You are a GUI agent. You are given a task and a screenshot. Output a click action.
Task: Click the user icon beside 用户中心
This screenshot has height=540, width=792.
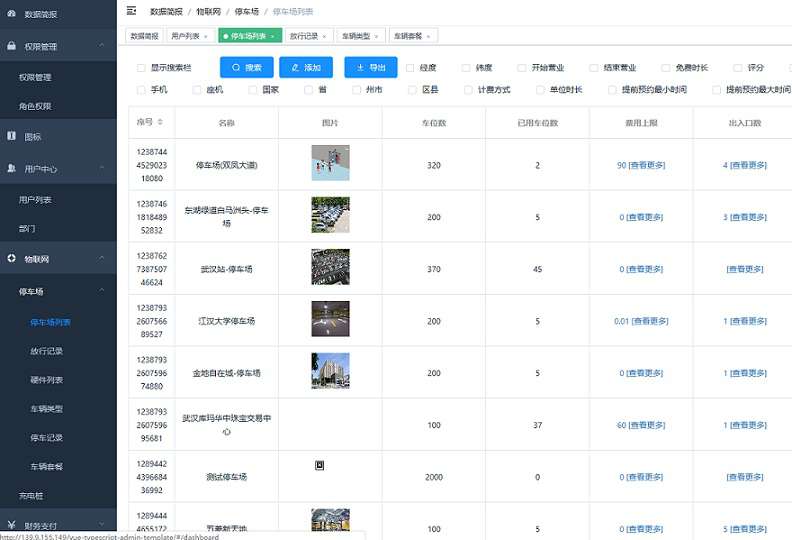[x=11, y=169]
